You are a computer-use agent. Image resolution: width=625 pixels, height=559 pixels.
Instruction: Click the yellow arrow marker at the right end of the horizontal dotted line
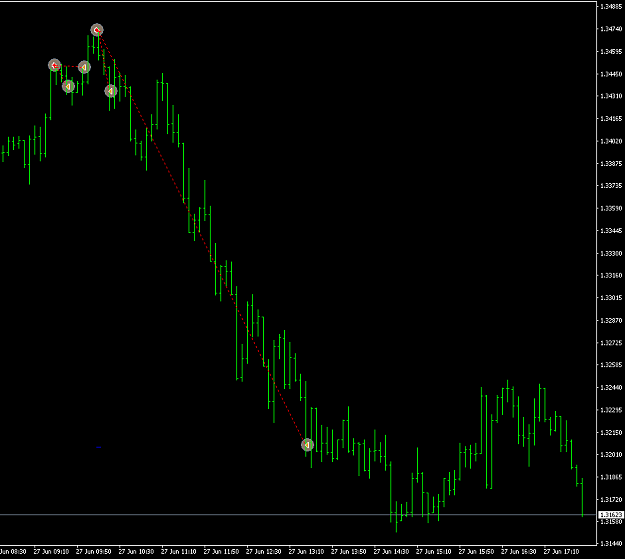[x=84, y=67]
